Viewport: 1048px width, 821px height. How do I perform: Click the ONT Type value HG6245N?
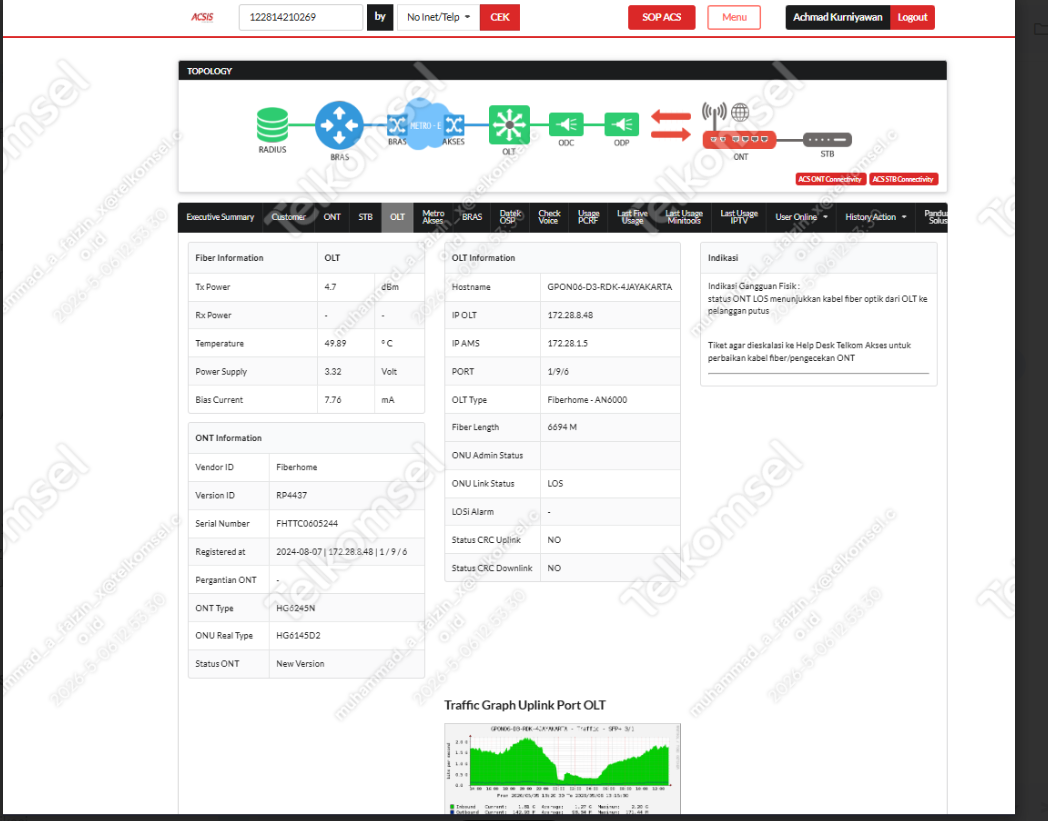pyautogui.click(x=295, y=608)
